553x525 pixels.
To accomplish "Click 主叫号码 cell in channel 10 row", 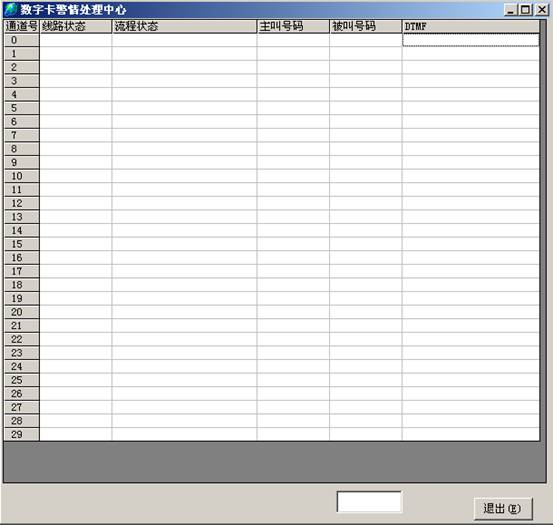I will coord(293,176).
